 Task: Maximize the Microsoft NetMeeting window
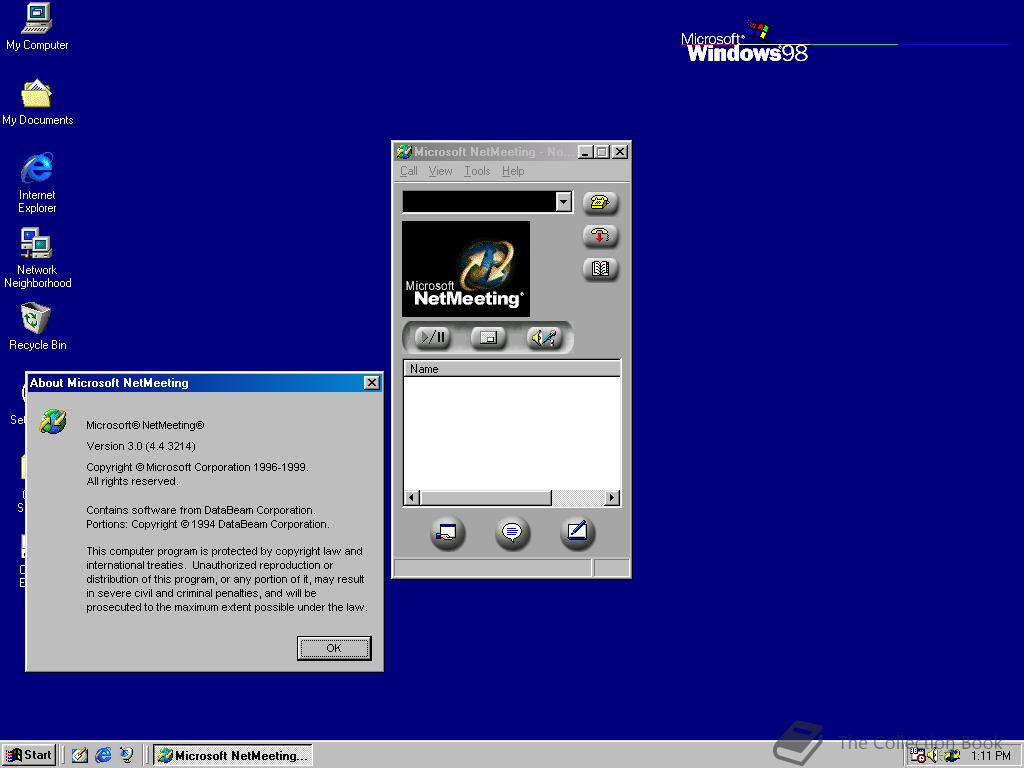tap(602, 152)
